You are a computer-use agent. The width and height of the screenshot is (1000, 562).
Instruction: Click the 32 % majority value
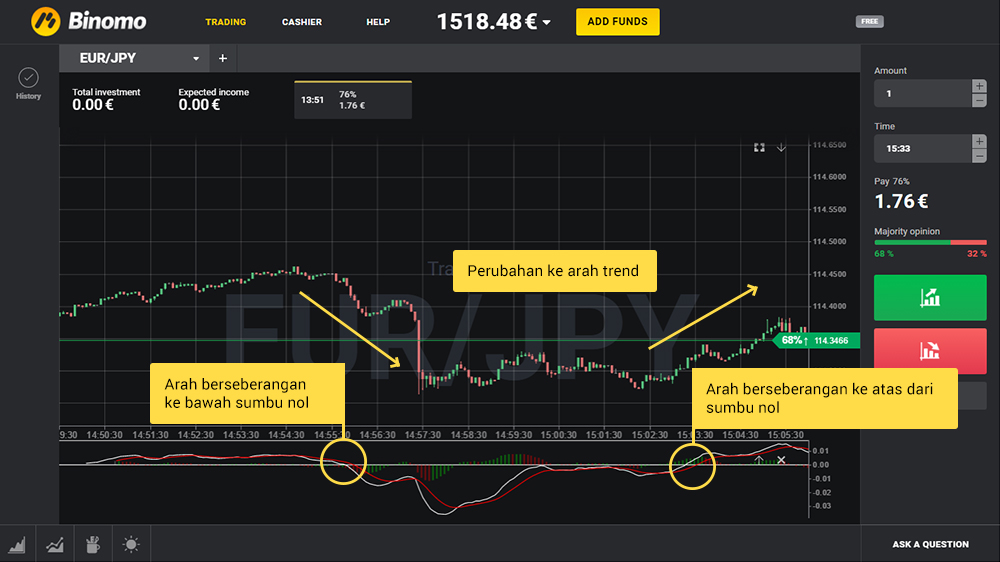(x=976, y=254)
